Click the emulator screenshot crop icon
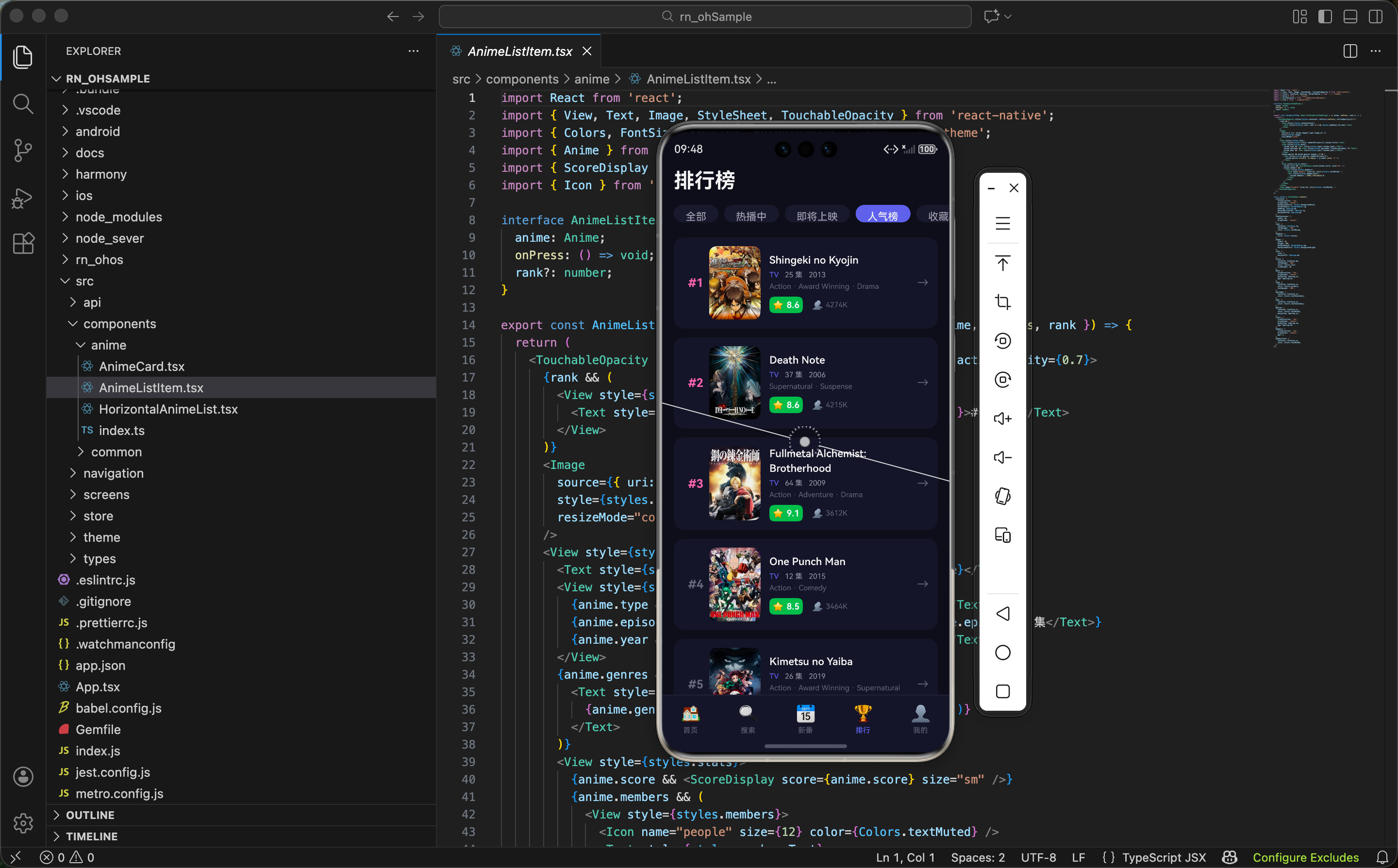Screen dimensions: 1398x868 tap(1002, 302)
